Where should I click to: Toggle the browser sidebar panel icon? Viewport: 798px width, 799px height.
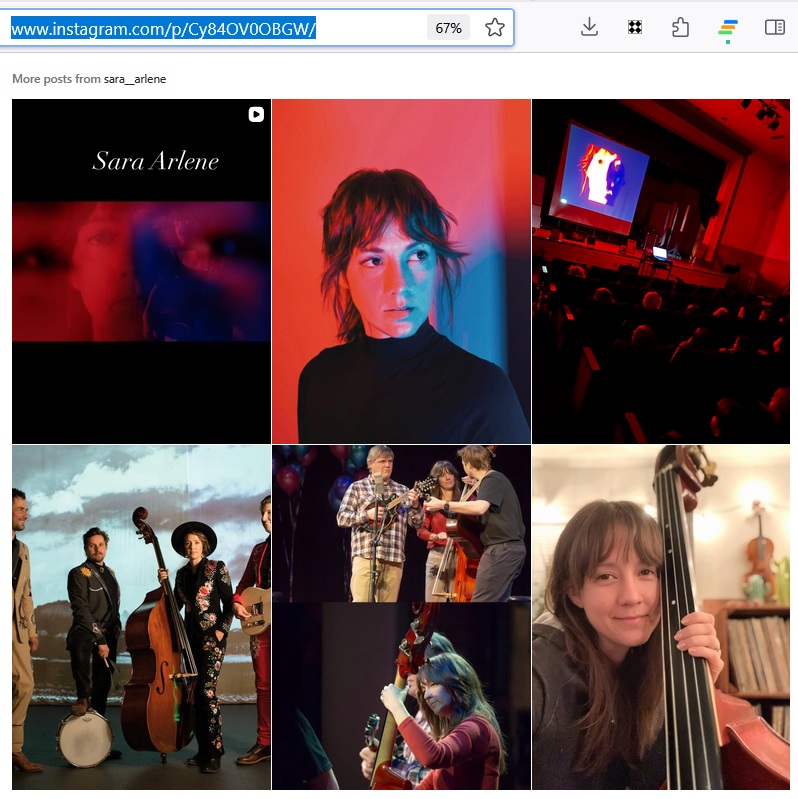click(774, 28)
